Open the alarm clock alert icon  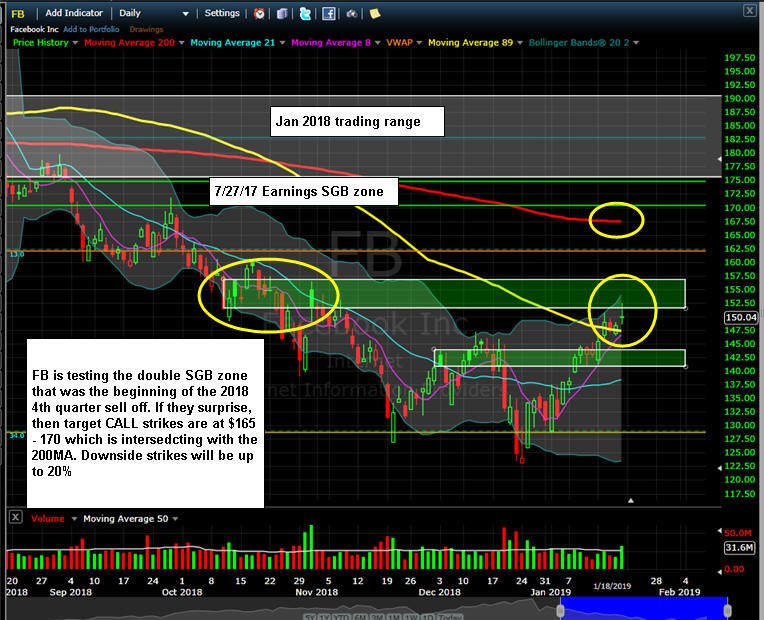pos(259,14)
